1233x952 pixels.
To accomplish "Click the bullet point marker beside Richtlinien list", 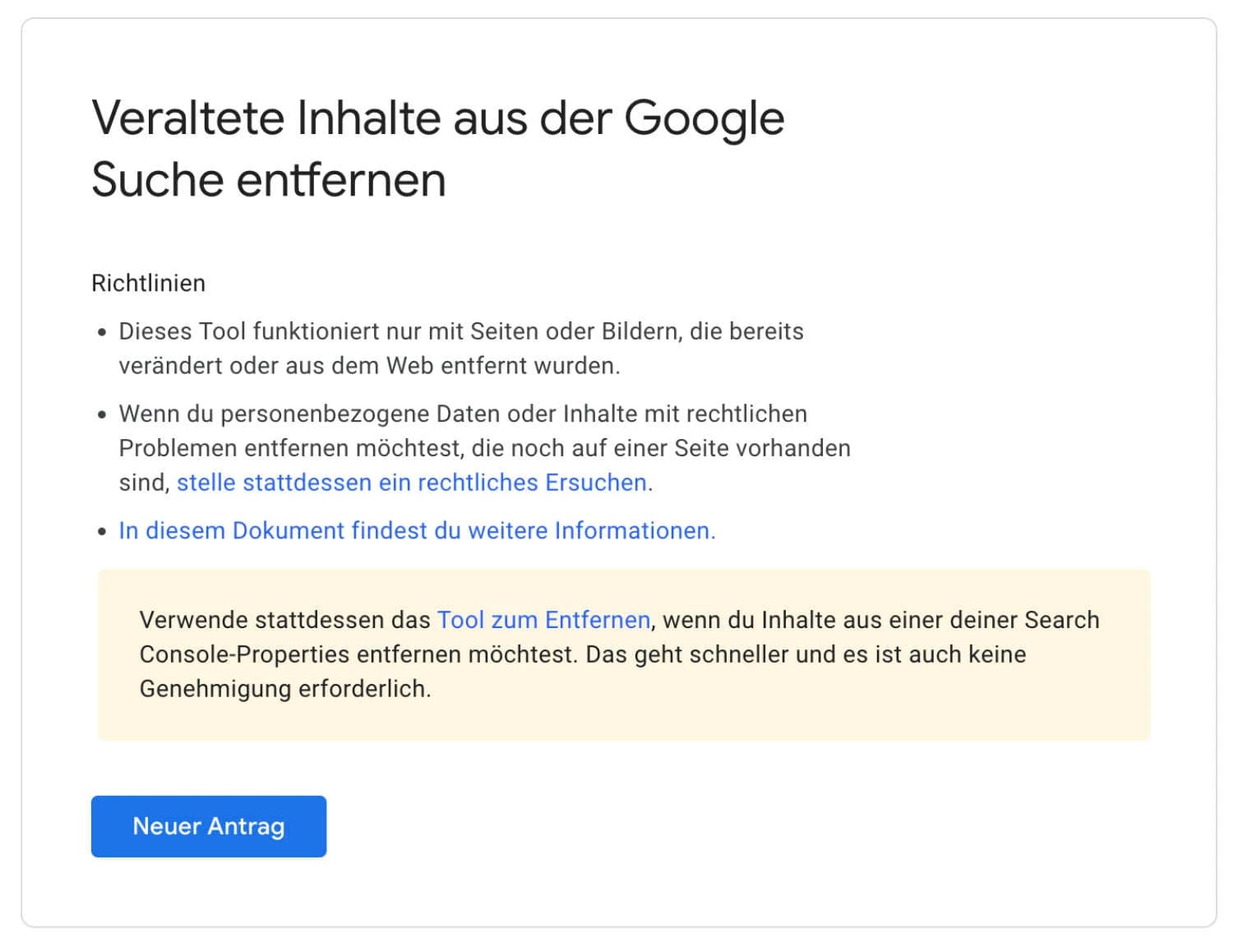I will 101,331.
